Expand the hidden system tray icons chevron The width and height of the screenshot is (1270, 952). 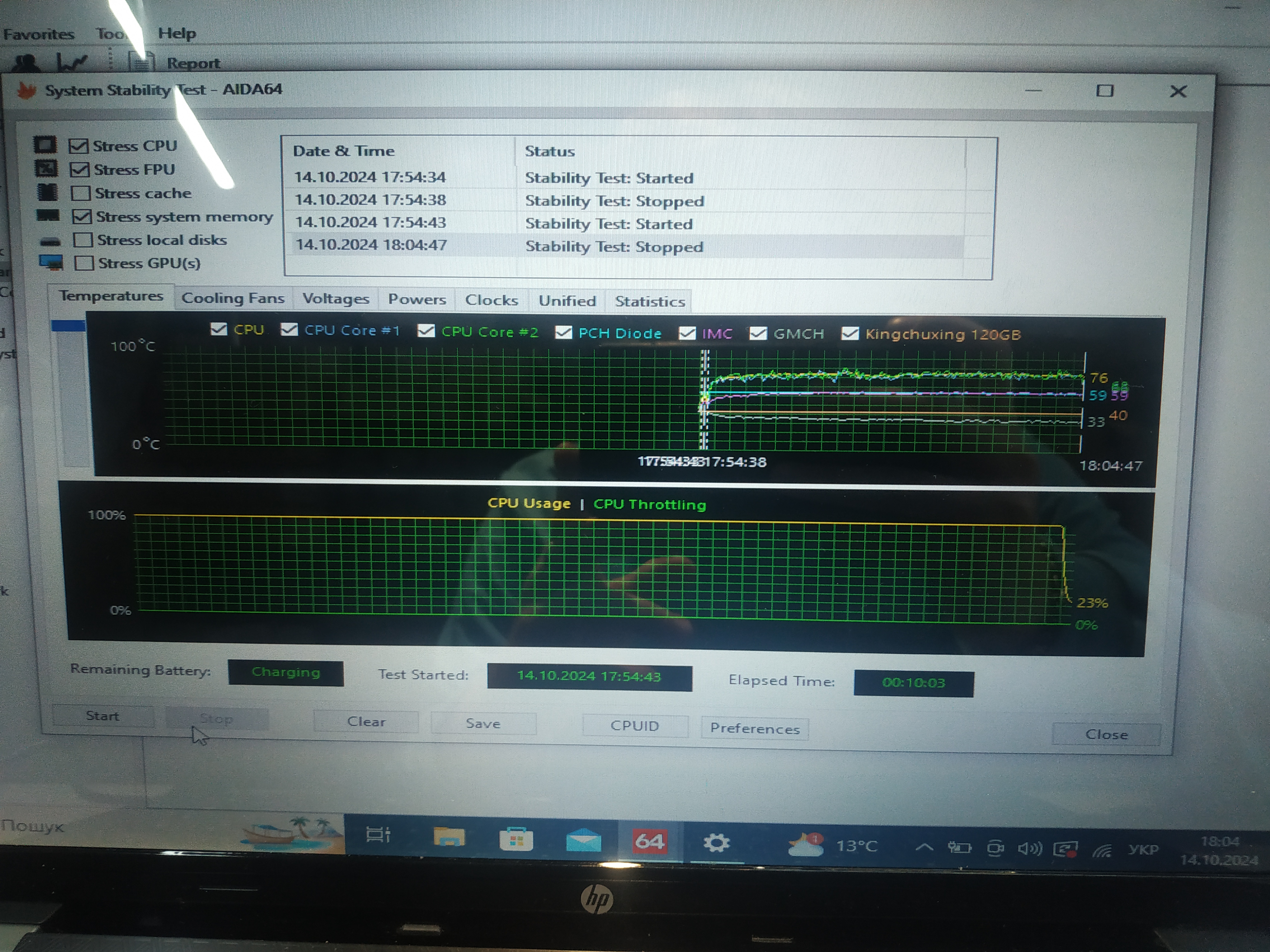point(924,847)
